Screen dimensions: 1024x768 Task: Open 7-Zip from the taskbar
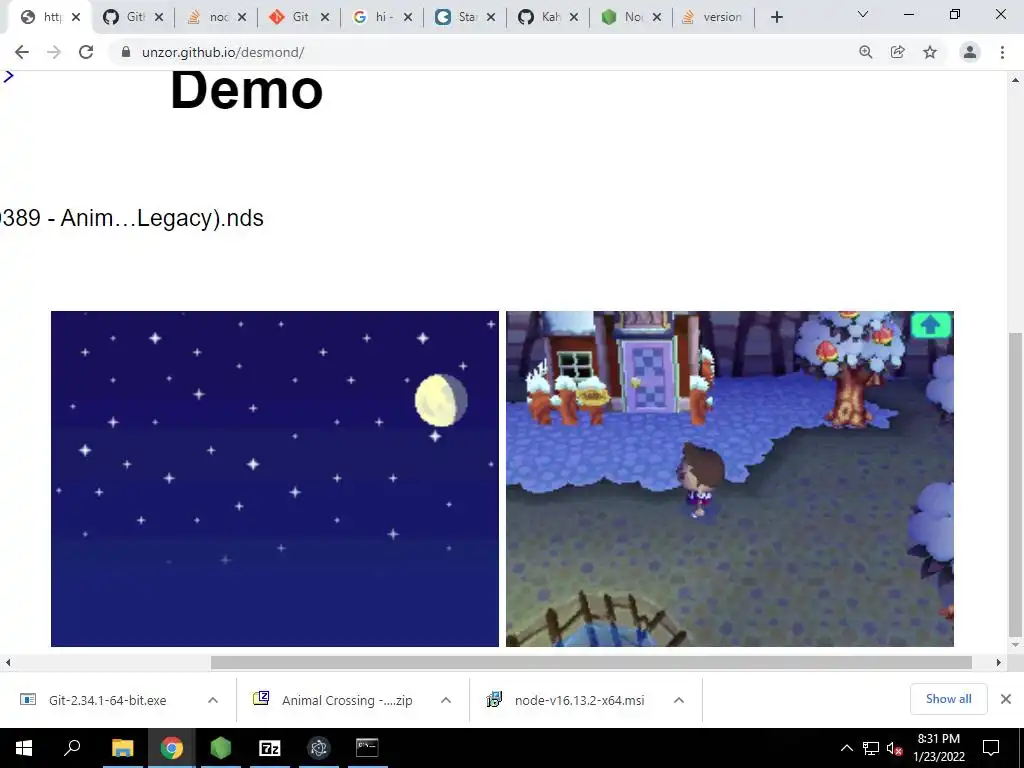(270, 748)
